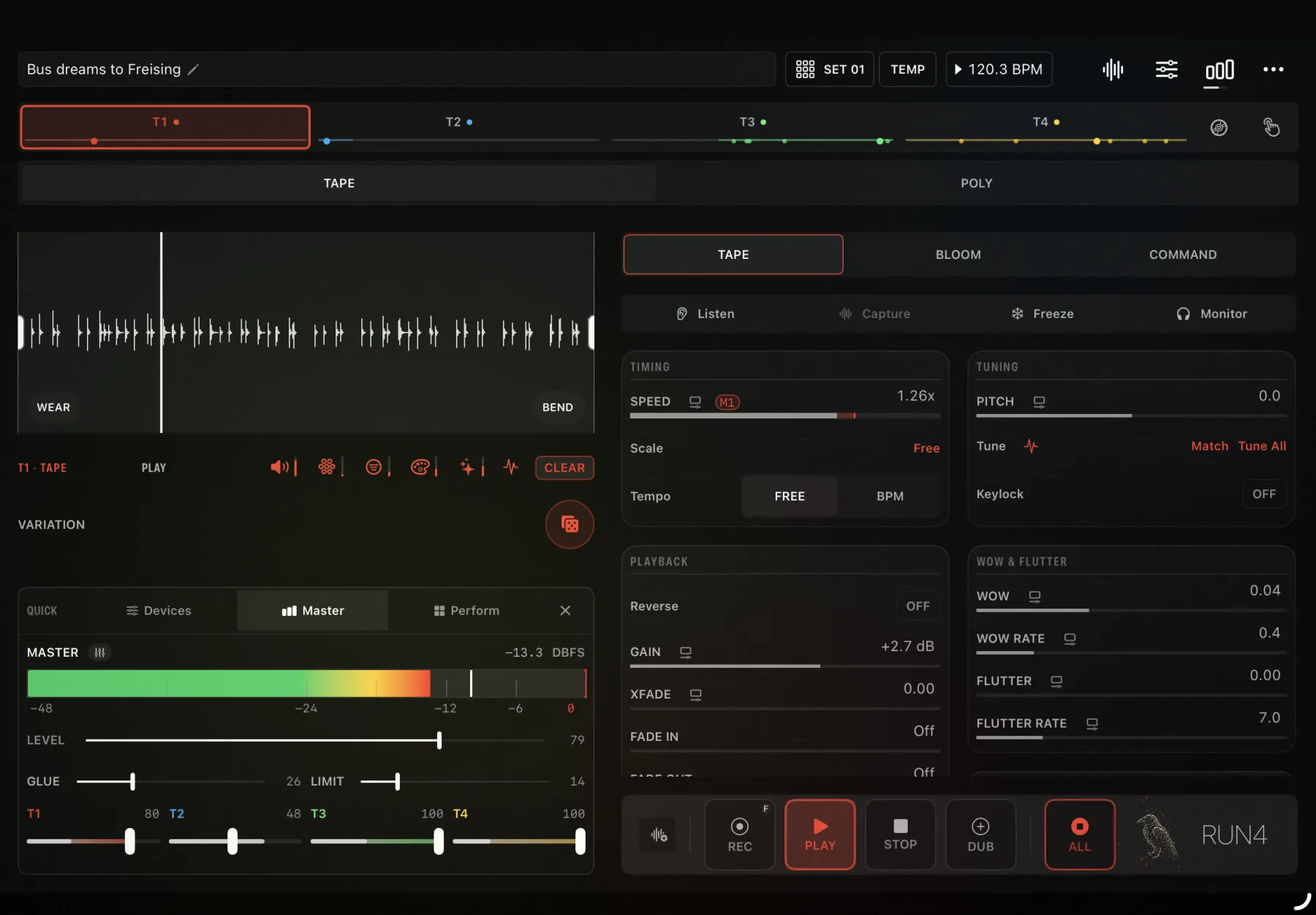Viewport: 1316px width, 915px height.
Task: Click the pencil icon to rename project
Action: (193, 69)
